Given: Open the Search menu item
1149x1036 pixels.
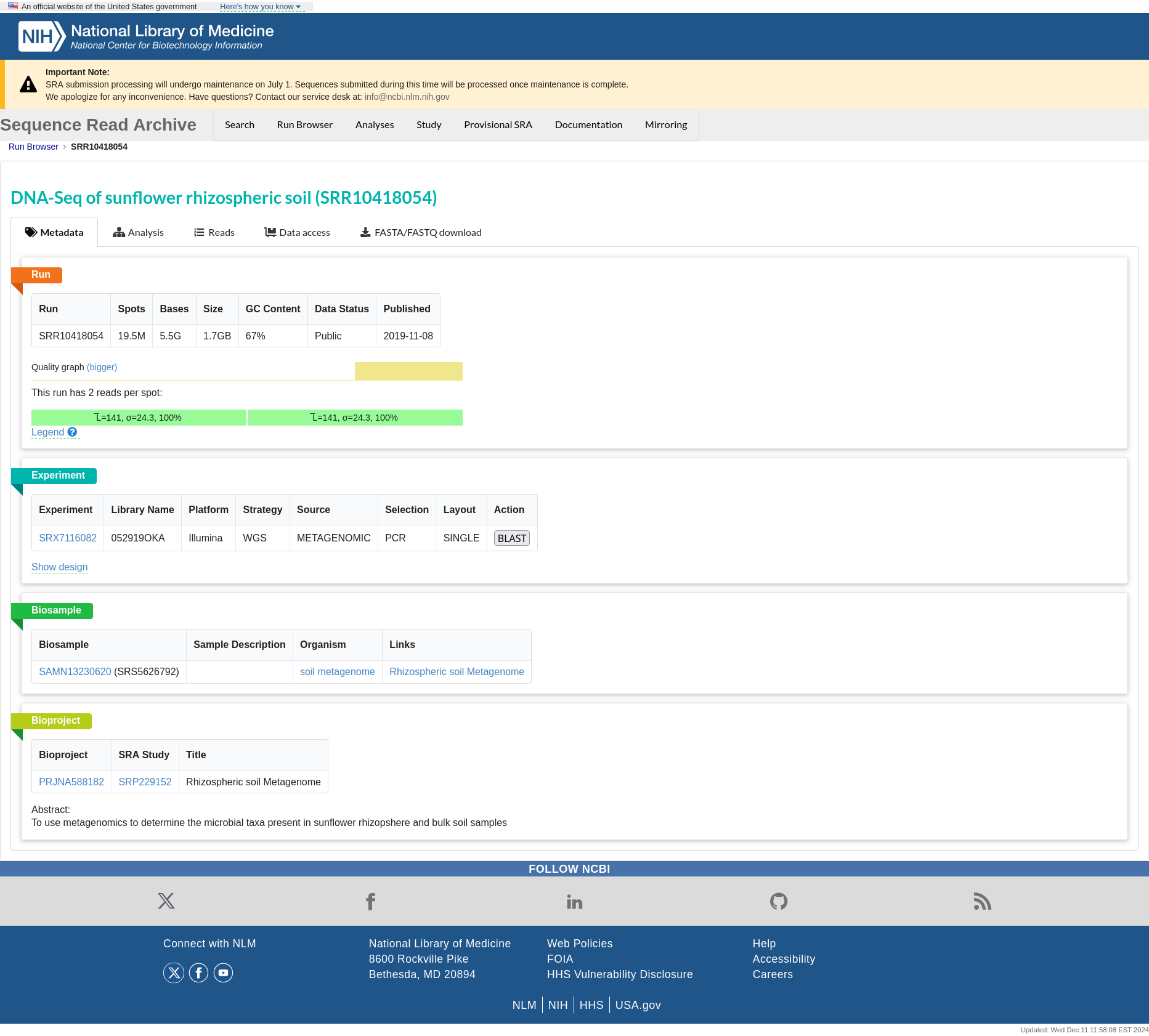Looking at the screenshot, I should pyautogui.click(x=240, y=124).
